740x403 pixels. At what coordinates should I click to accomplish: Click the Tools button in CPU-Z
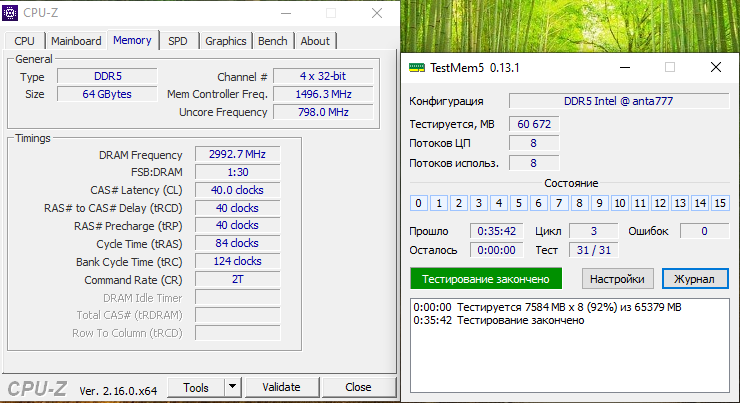(195, 387)
